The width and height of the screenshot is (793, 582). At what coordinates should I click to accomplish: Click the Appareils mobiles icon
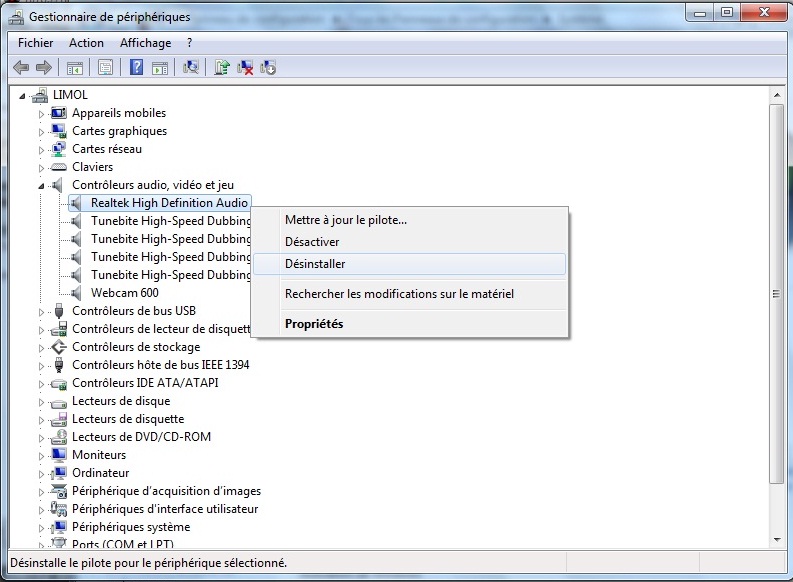tap(59, 113)
